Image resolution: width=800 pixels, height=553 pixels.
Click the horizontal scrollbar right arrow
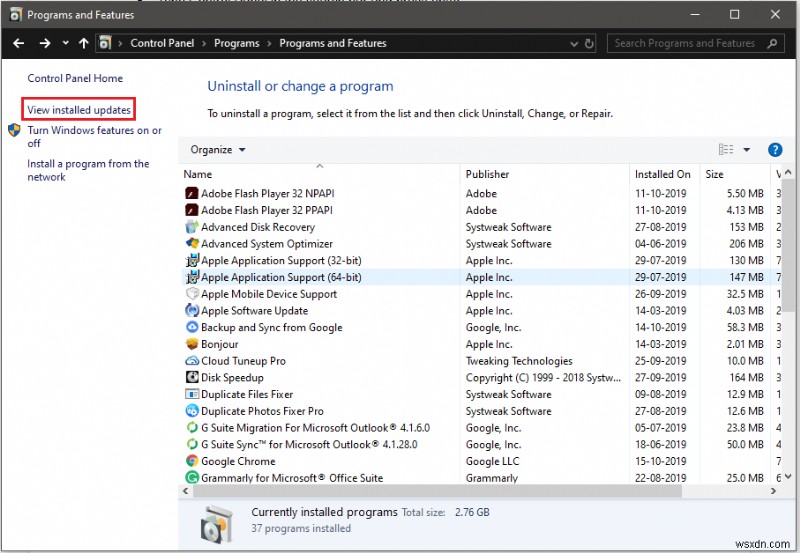pos(773,491)
